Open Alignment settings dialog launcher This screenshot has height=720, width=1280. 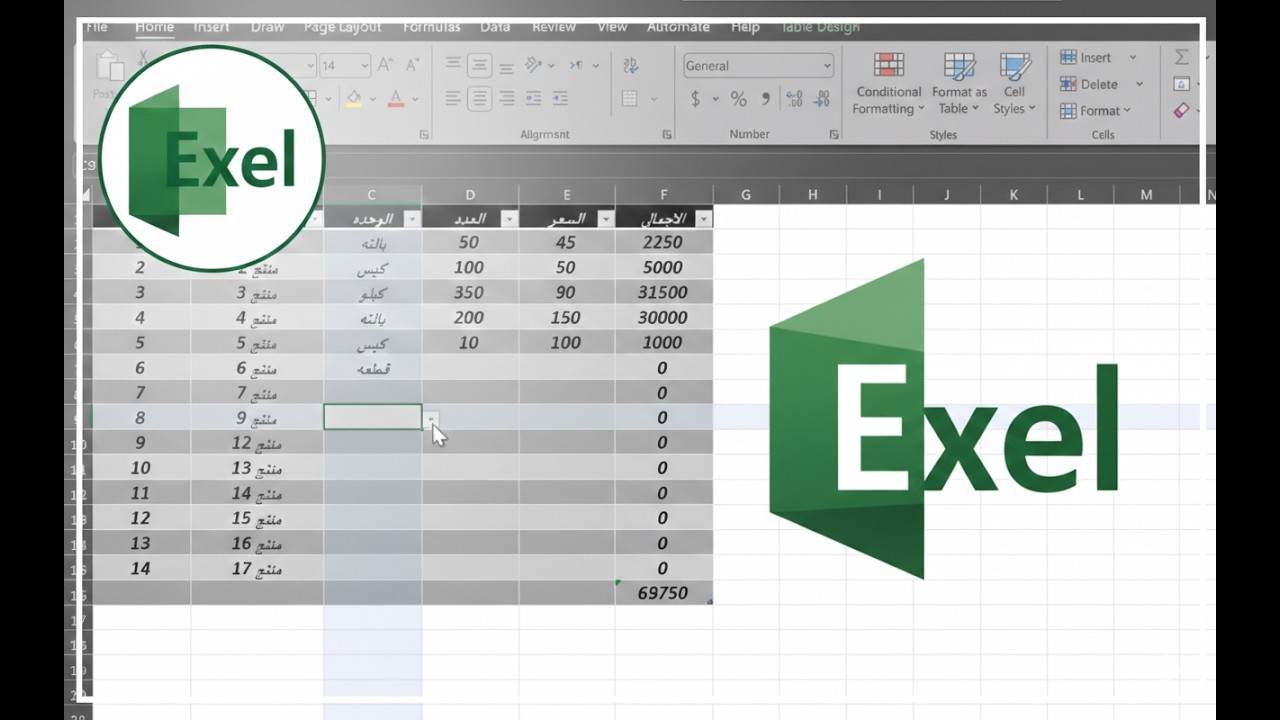tap(667, 134)
